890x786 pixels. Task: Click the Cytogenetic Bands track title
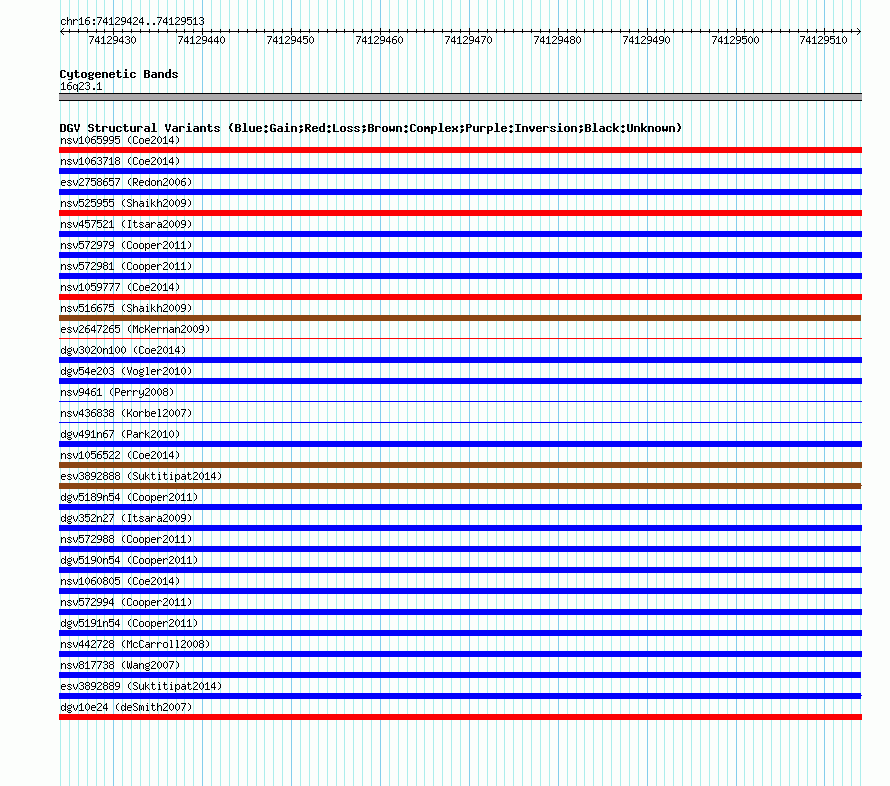click(119, 74)
